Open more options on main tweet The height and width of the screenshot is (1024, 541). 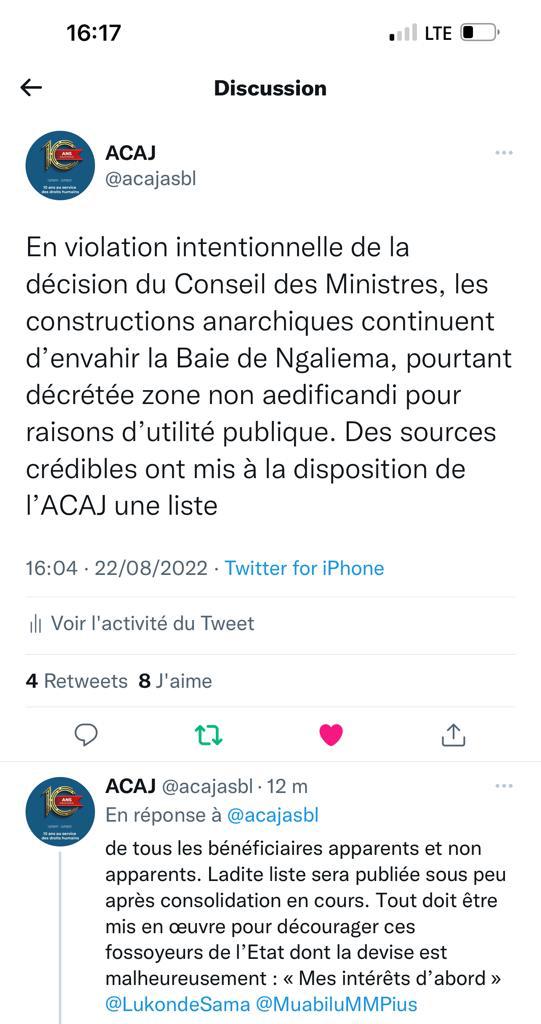point(504,153)
